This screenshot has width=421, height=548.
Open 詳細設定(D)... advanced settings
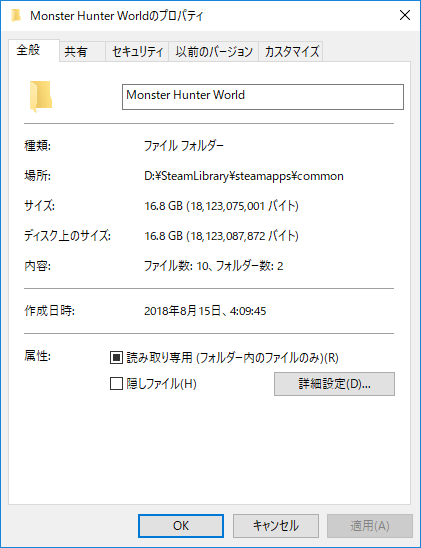[x=334, y=384]
